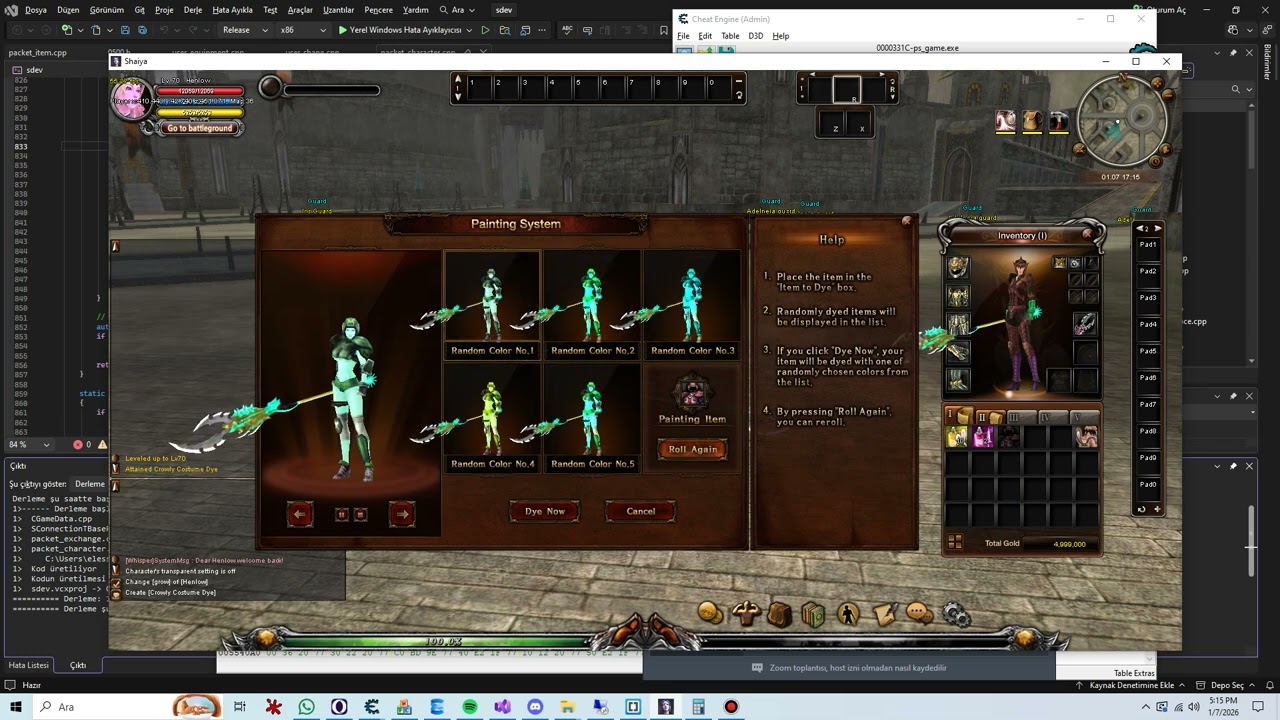This screenshot has width=1280, height=720.
Task: Open the skill books icon
Action: 814,614
